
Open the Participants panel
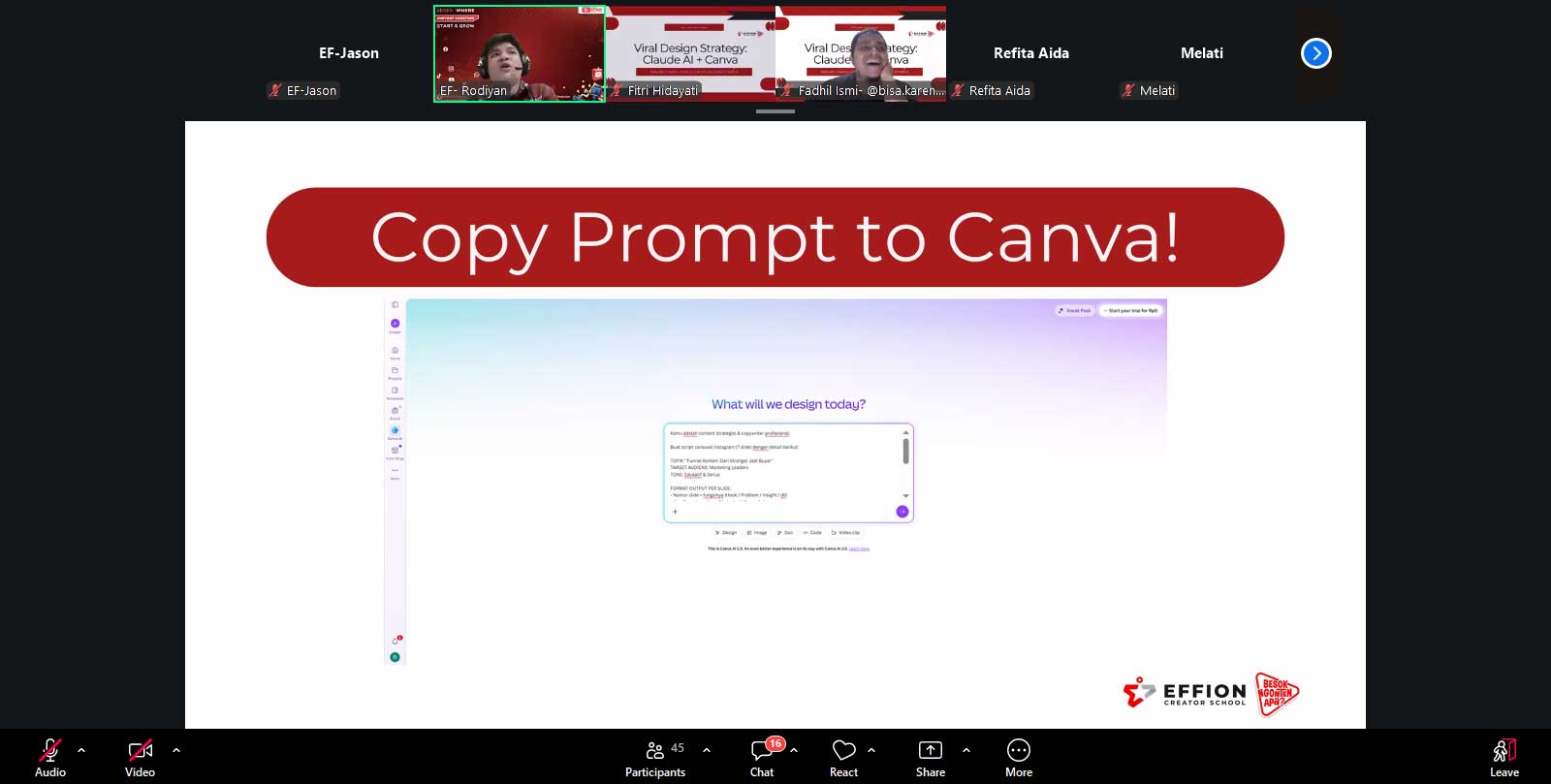click(x=655, y=758)
